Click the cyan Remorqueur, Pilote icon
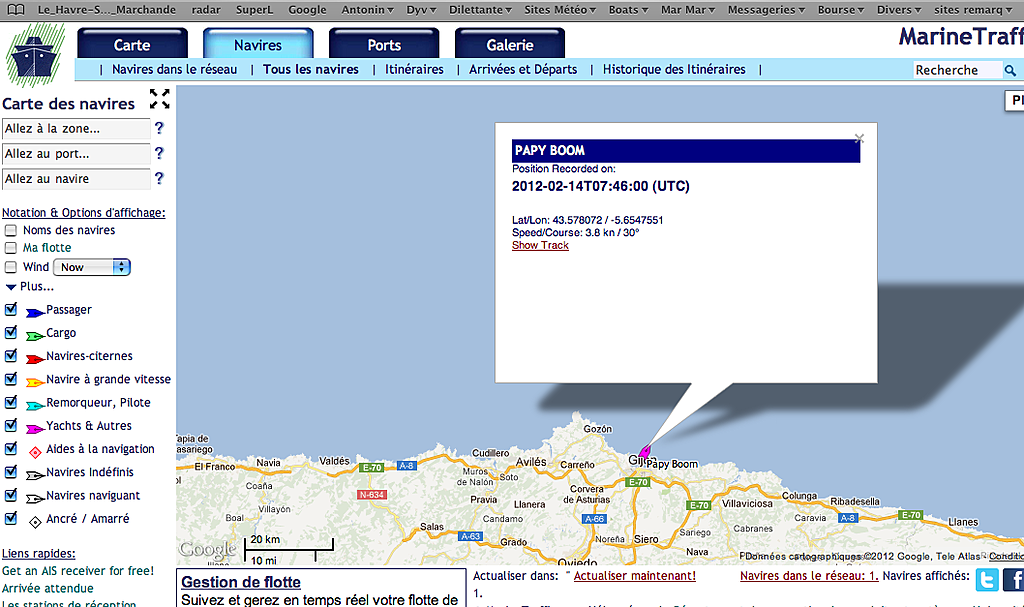The image size is (1024, 607). (35, 406)
